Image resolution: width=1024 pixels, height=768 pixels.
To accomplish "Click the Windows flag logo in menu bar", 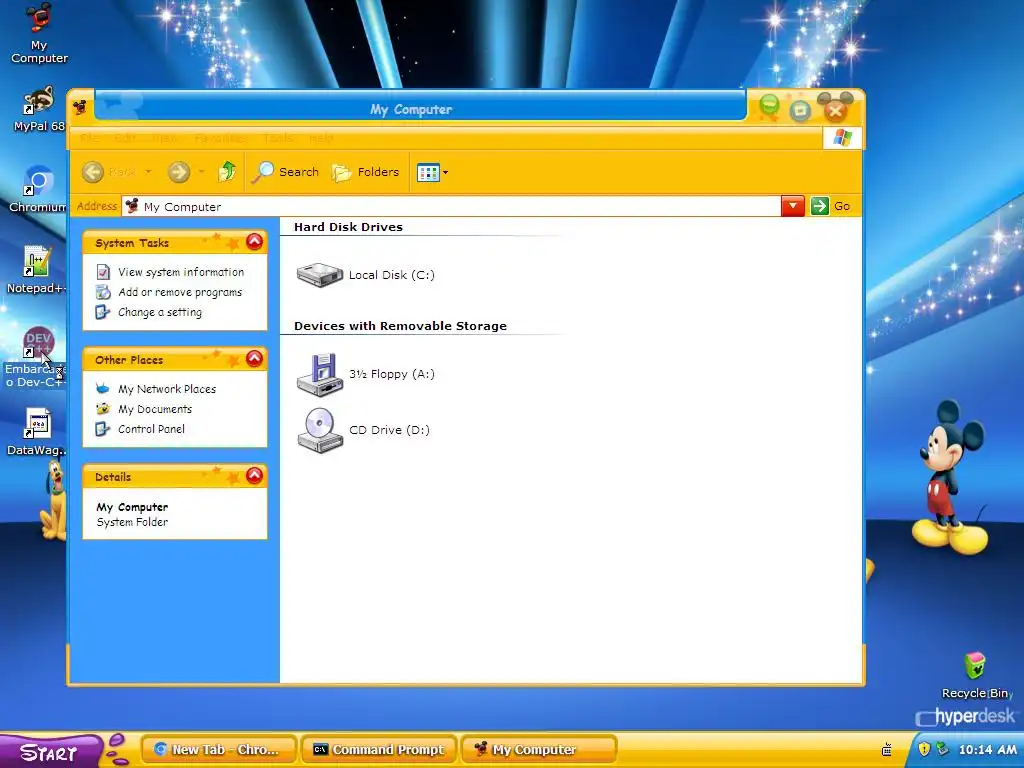I will coord(842,138).
